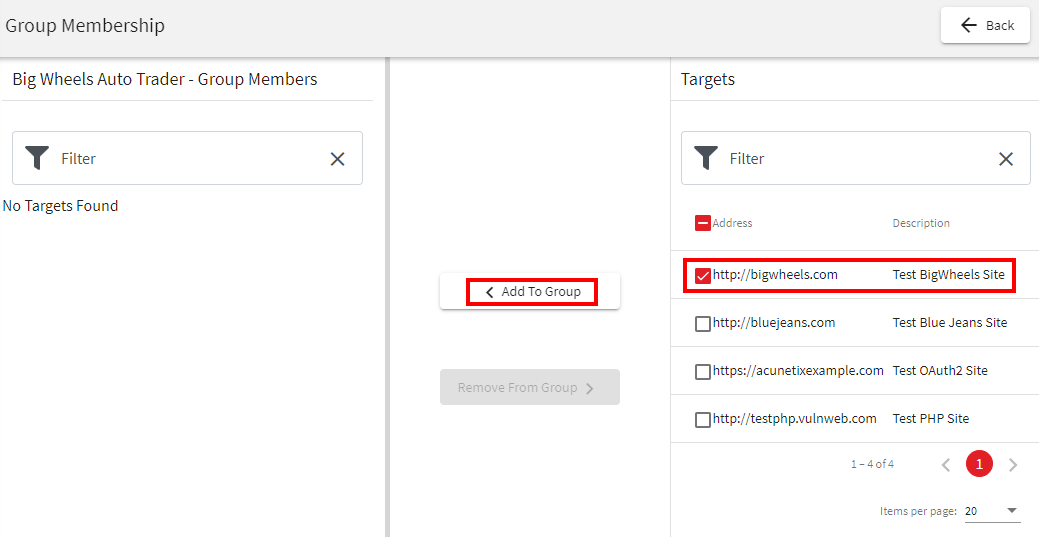Clear the Targets filter with X icon

pos(1006,159)
